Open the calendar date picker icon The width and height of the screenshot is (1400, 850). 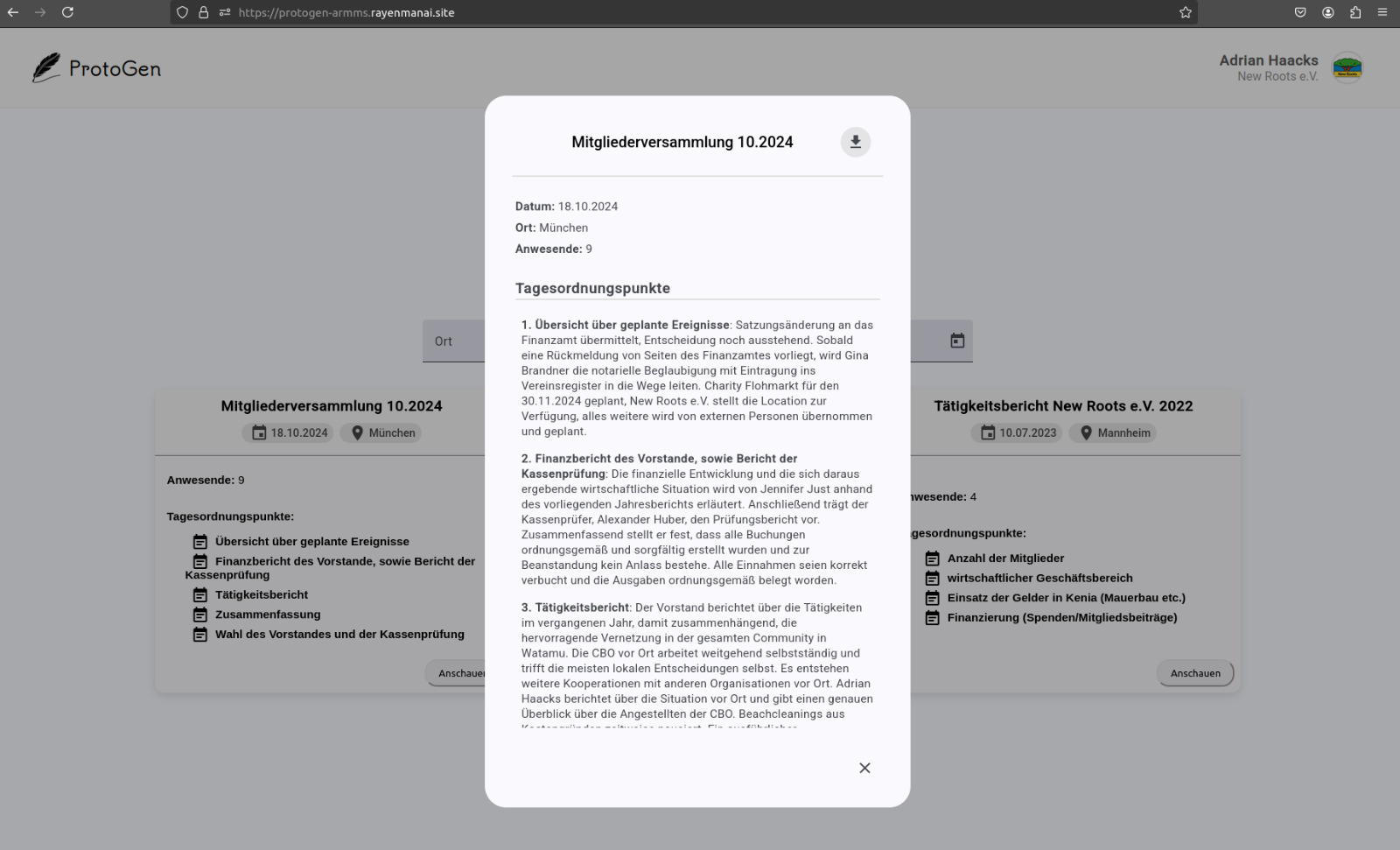coord(957,341)
